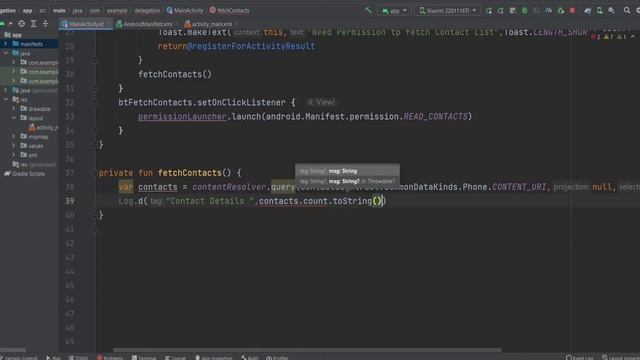Click the fetchContacts() call on line 30
Image resolution: width=640 pixels, height=360 pixels.
click(175, 74)
